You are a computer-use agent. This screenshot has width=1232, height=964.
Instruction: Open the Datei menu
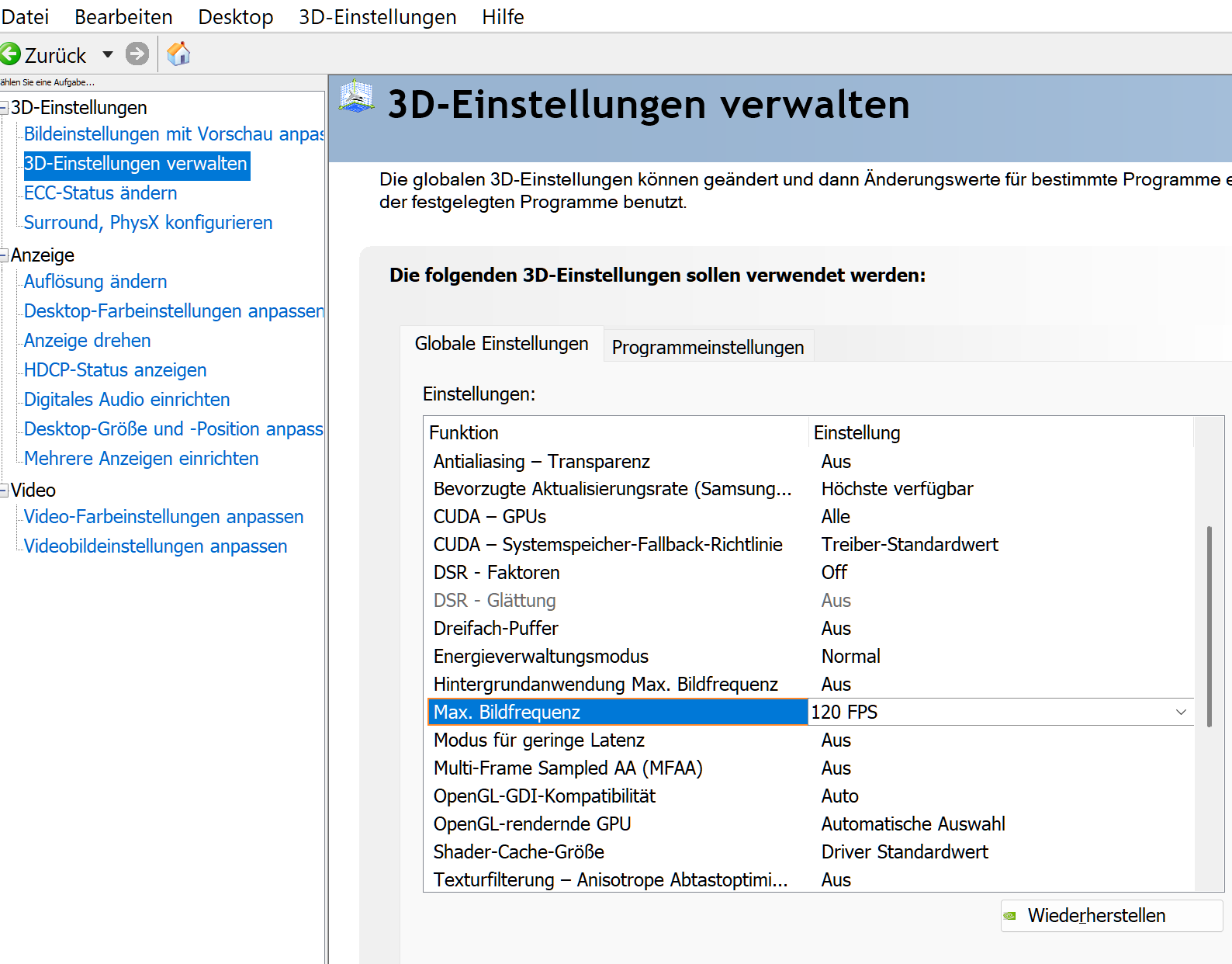coord(25,17)
